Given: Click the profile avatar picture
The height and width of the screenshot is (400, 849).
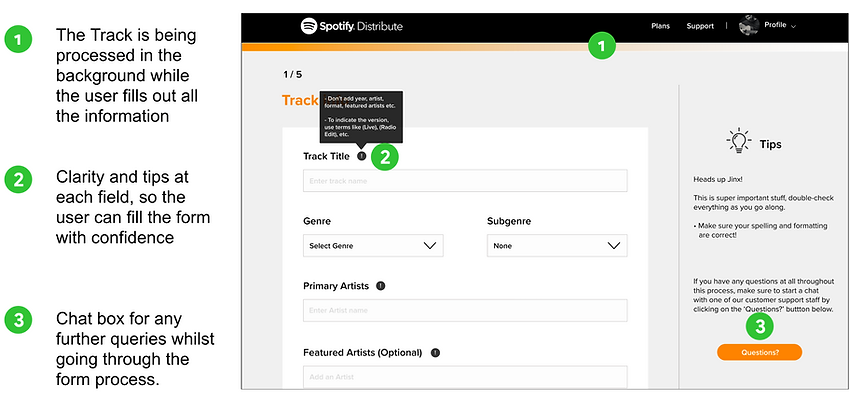Looking at the screenshot, I should point(749,26).
